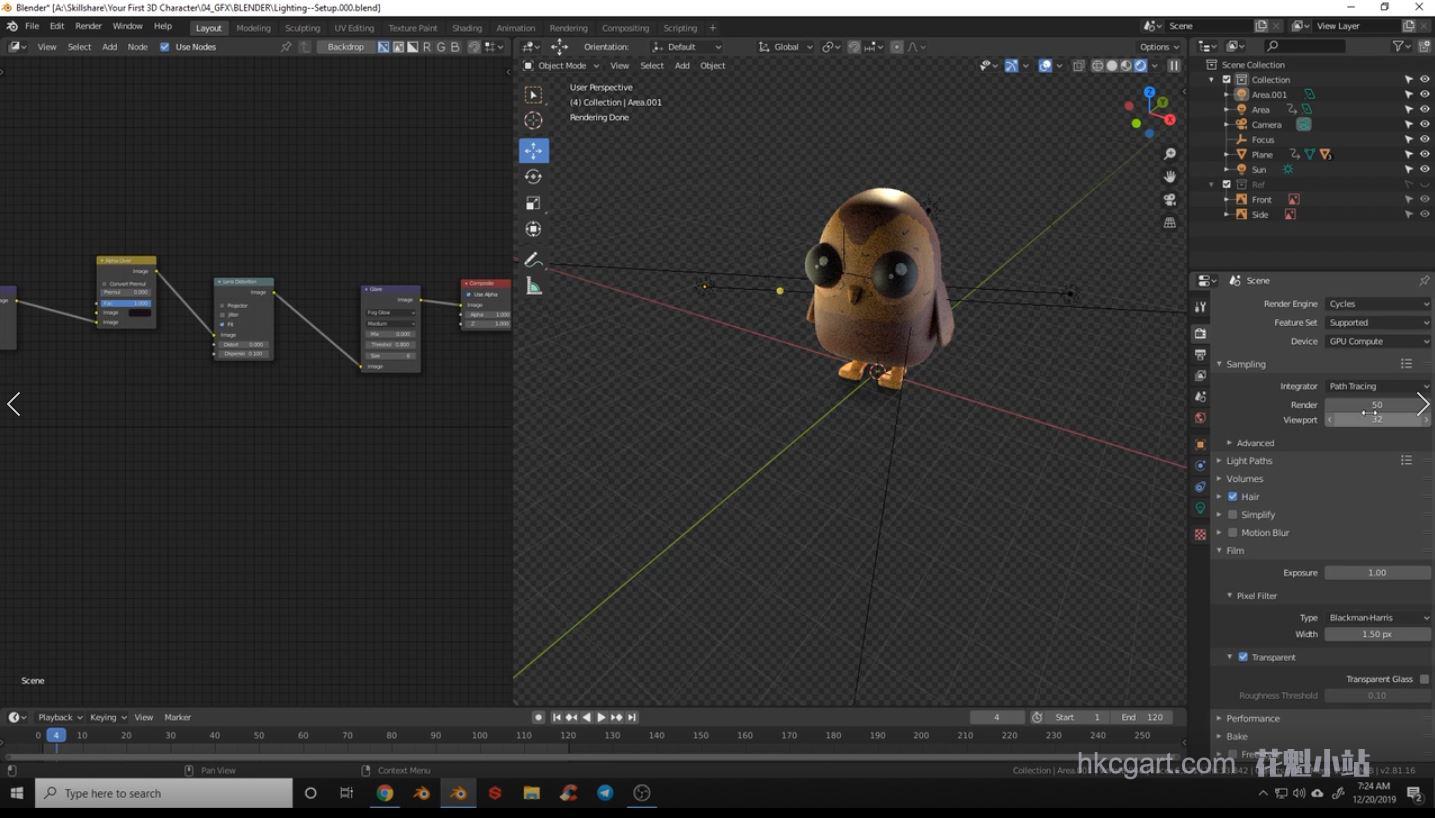Switch to rendered viewport shading
The width and height of the screenshot is (1435, 818).
tap(1140, 66)
